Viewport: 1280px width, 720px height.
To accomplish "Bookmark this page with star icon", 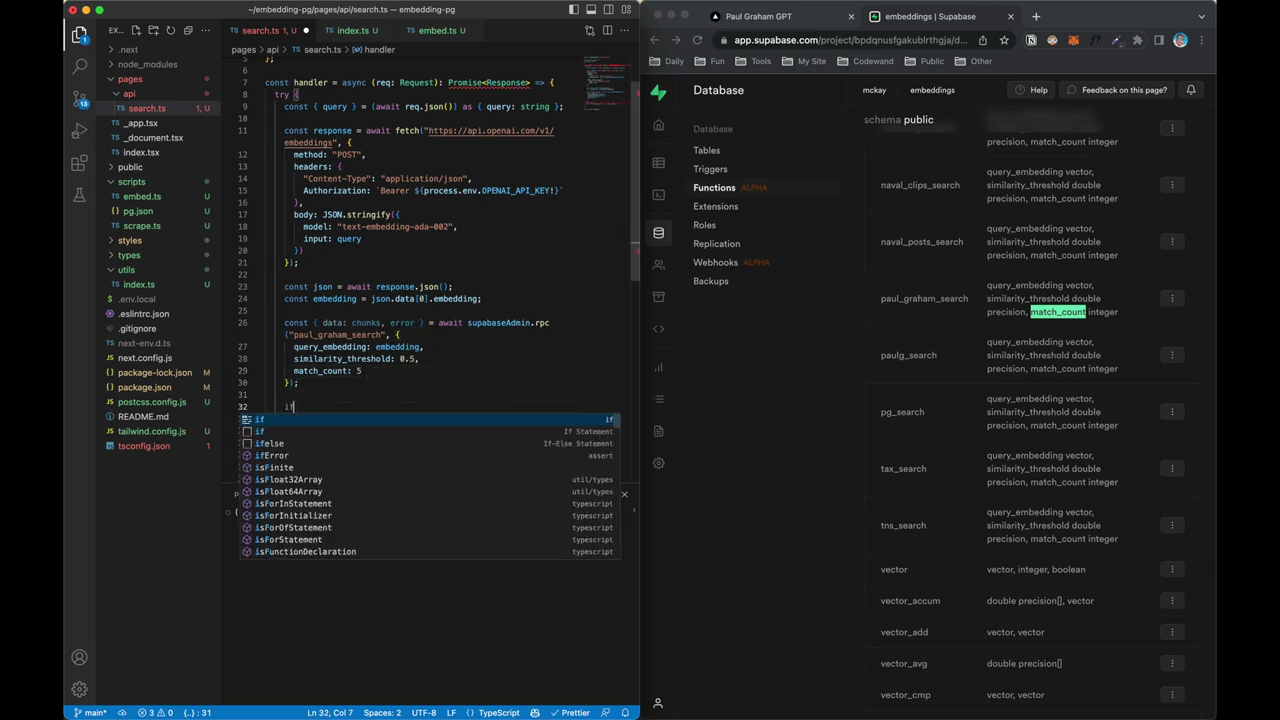I will click(1004, 40).
